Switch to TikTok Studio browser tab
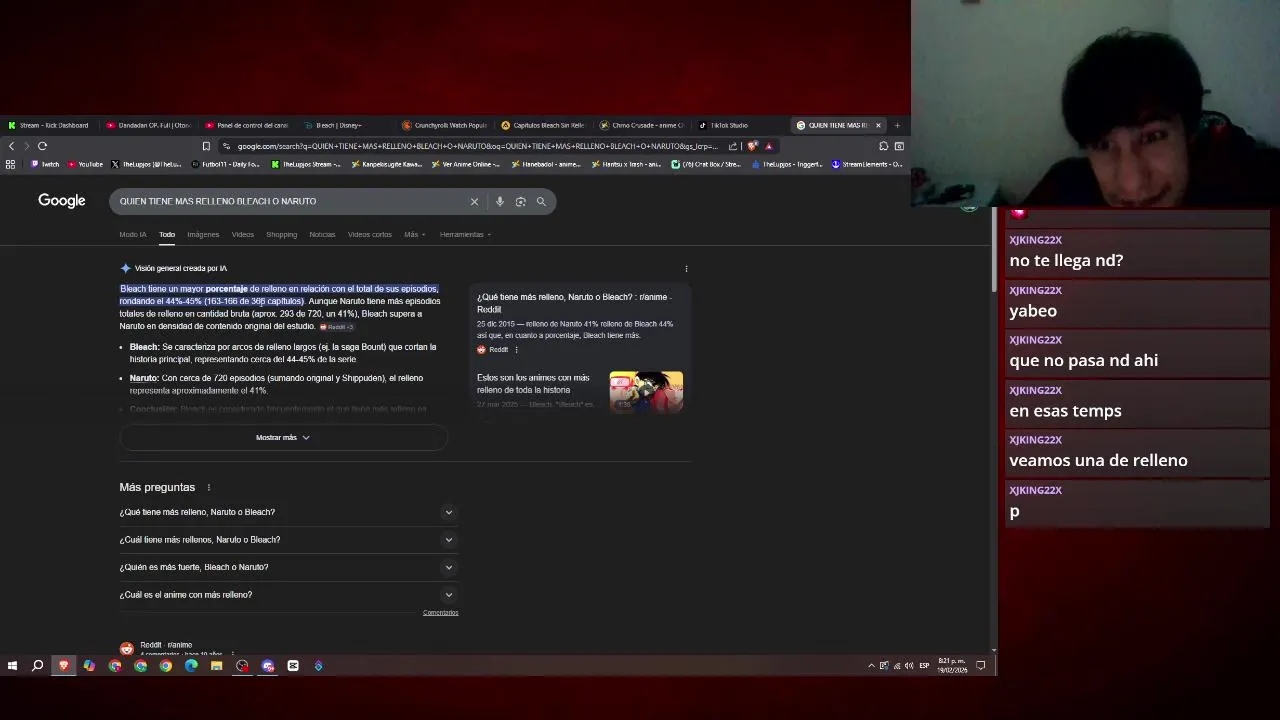This screenshot has height=720, width=1280. (x=740, y=125)
